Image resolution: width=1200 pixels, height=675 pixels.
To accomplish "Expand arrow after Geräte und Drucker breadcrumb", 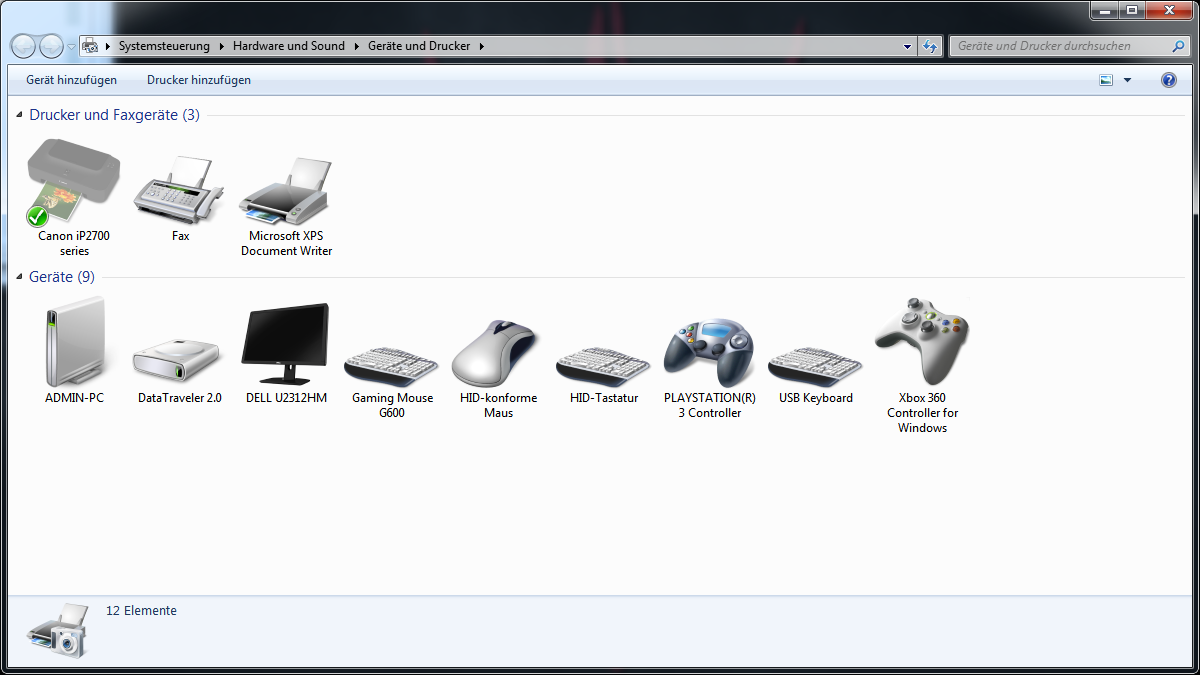I will pos(481,46).
